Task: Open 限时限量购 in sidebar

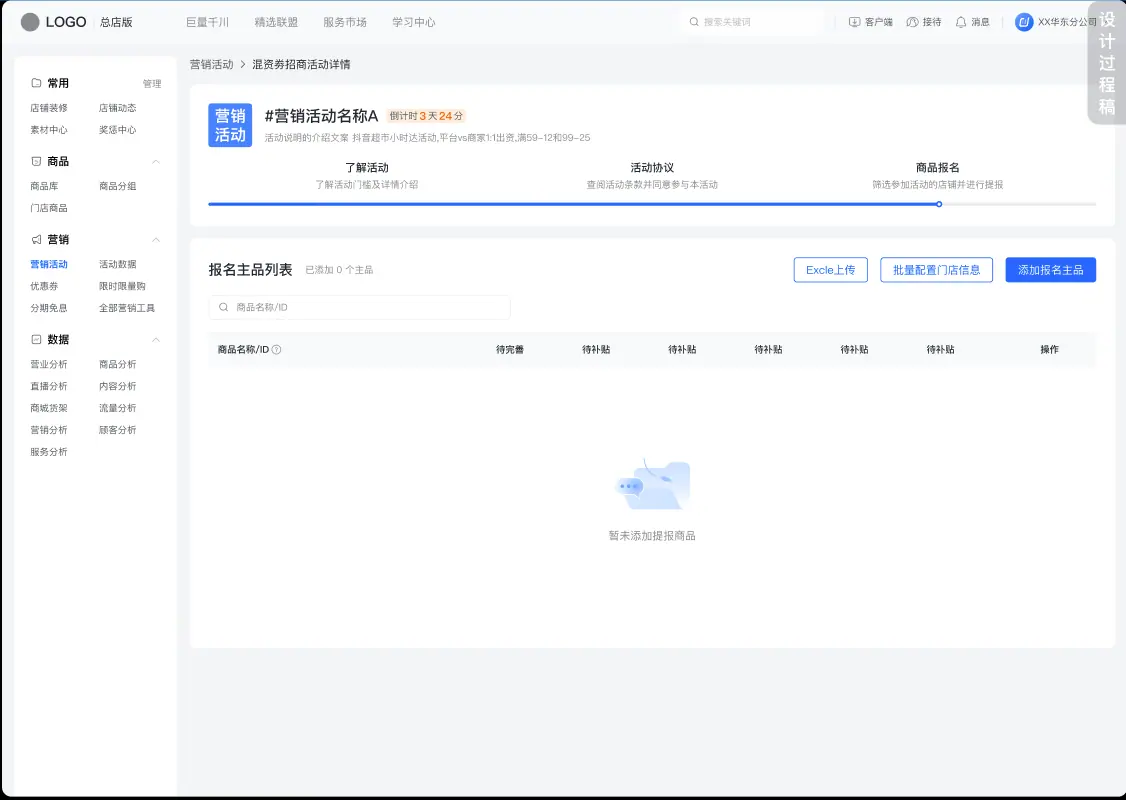Action: (122, 286)
